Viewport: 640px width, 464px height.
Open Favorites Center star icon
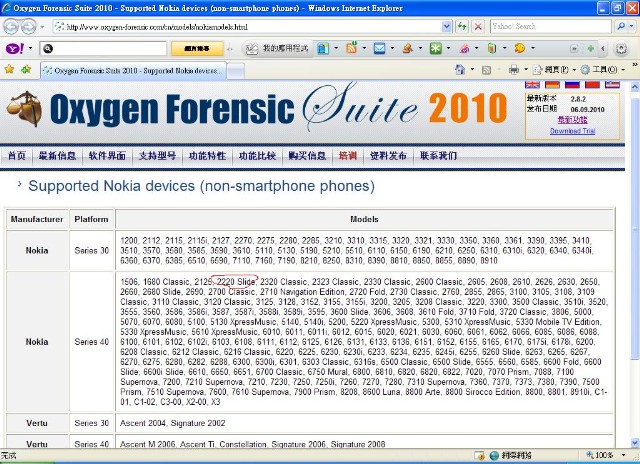(9, 69)
